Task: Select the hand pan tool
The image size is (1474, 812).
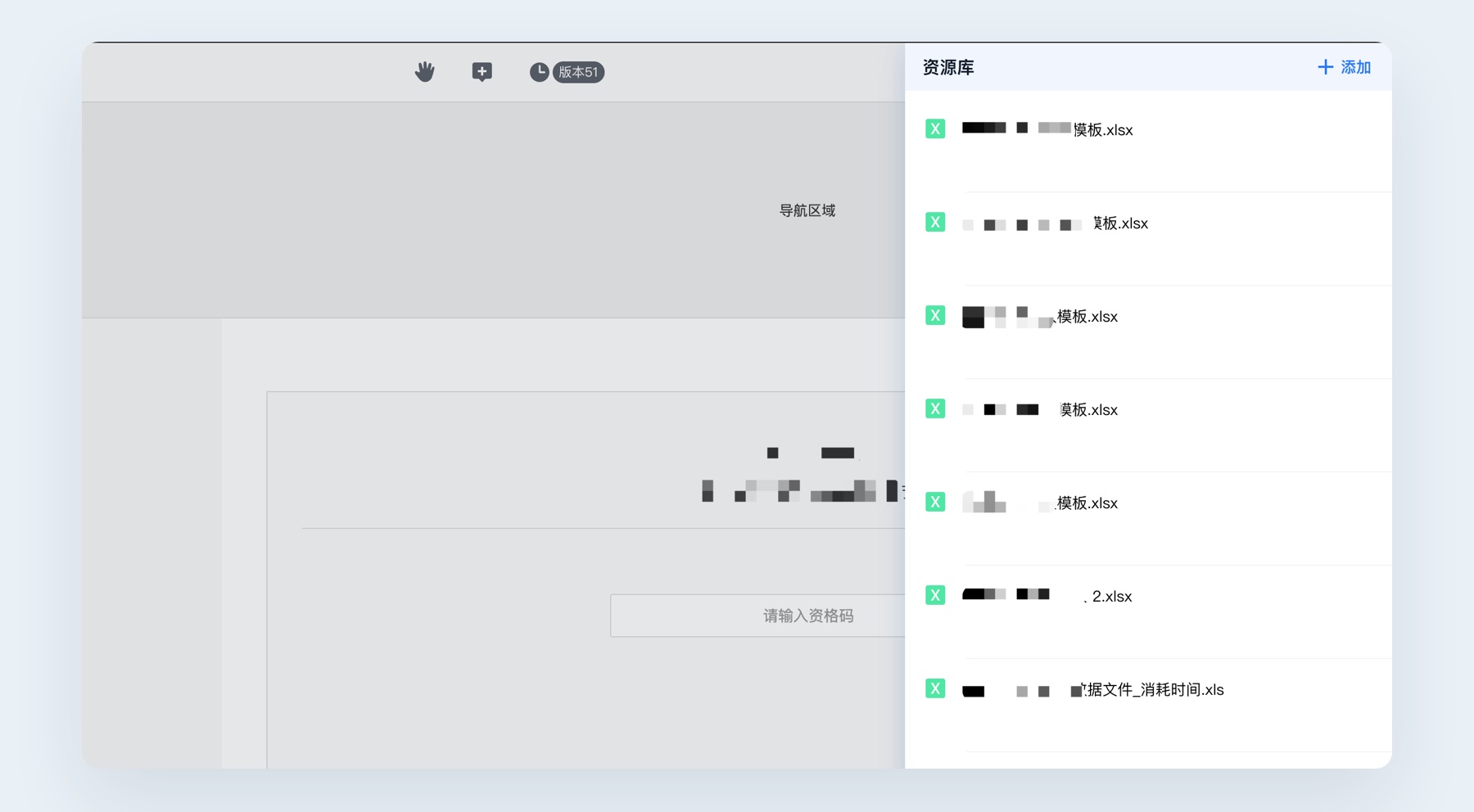Action: click(x=424, y=72)
